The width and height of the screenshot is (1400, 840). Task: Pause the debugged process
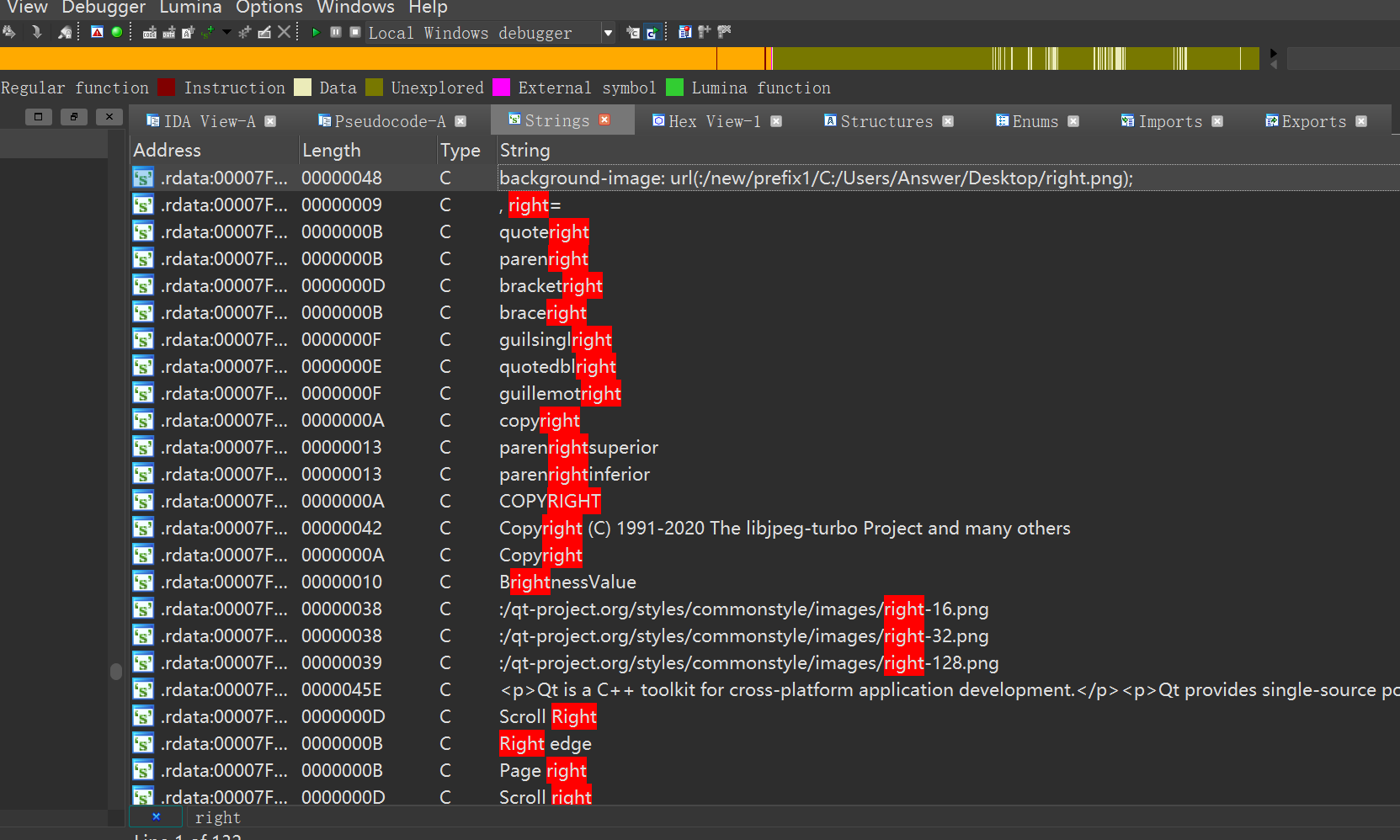tap(336, 32)
